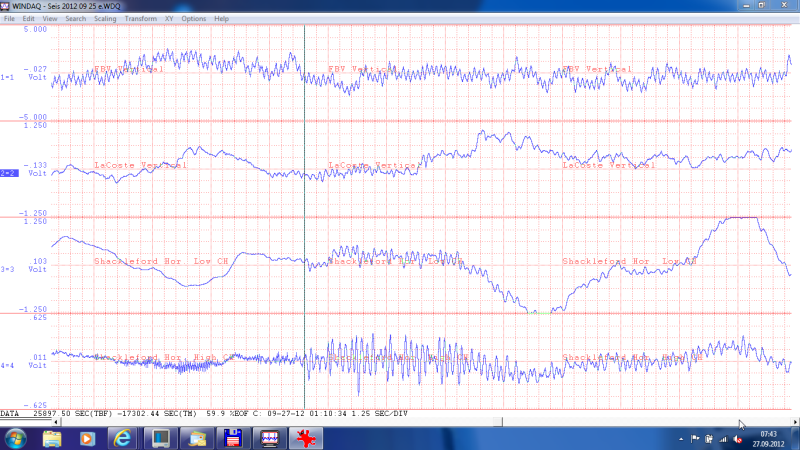Open Windows Explorer from taskbar
The width and height of the screenshot is (800, 450).
point(52,439)
